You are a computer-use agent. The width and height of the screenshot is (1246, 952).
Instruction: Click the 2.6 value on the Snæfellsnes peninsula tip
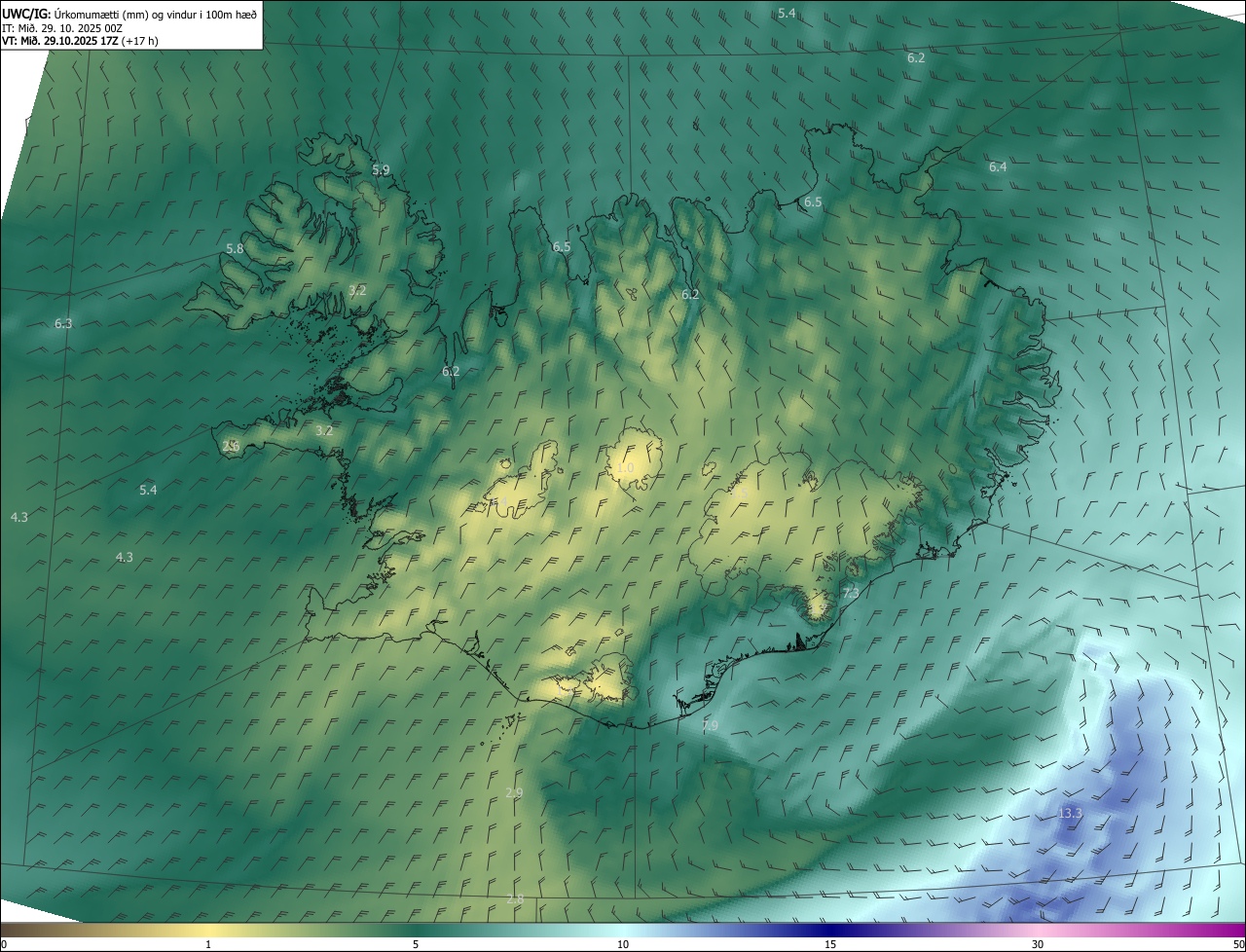coord(231,446)
